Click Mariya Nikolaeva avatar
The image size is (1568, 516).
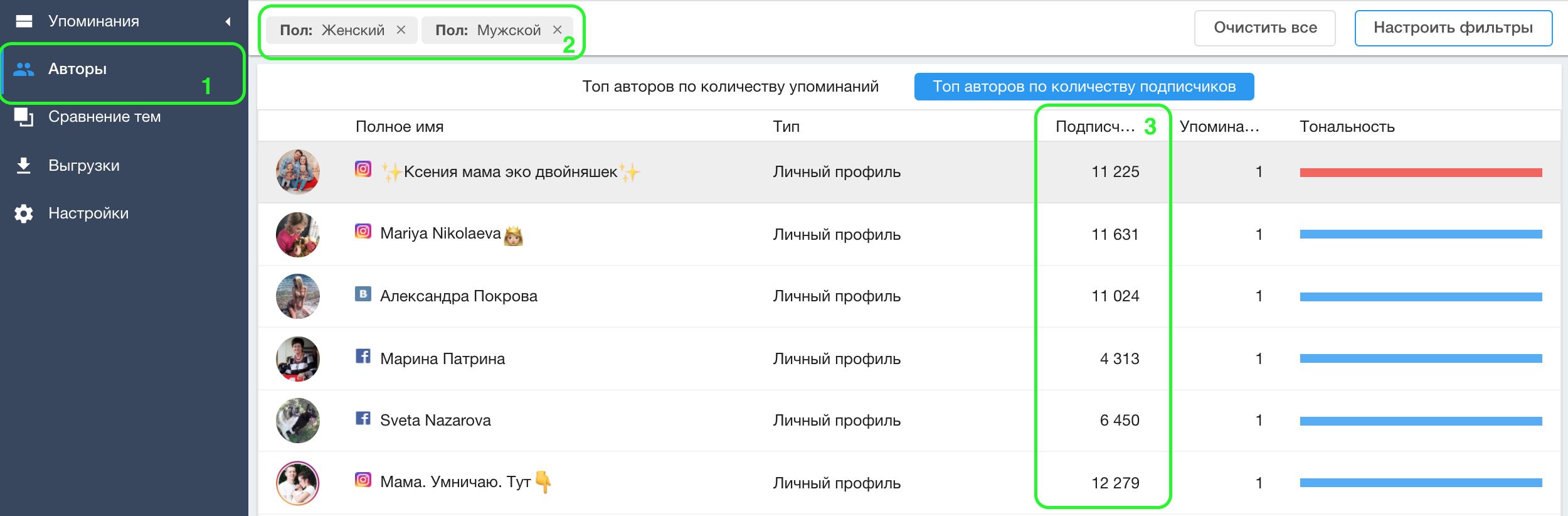pos(298,234)
